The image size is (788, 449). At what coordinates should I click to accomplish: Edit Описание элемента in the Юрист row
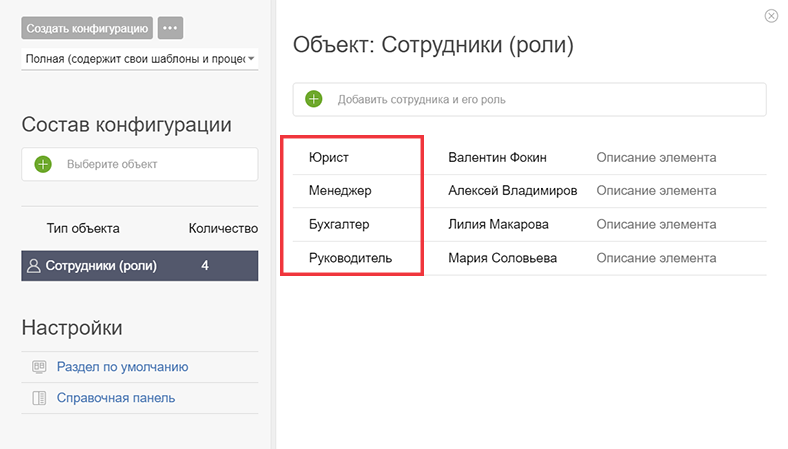pos(656,157)
